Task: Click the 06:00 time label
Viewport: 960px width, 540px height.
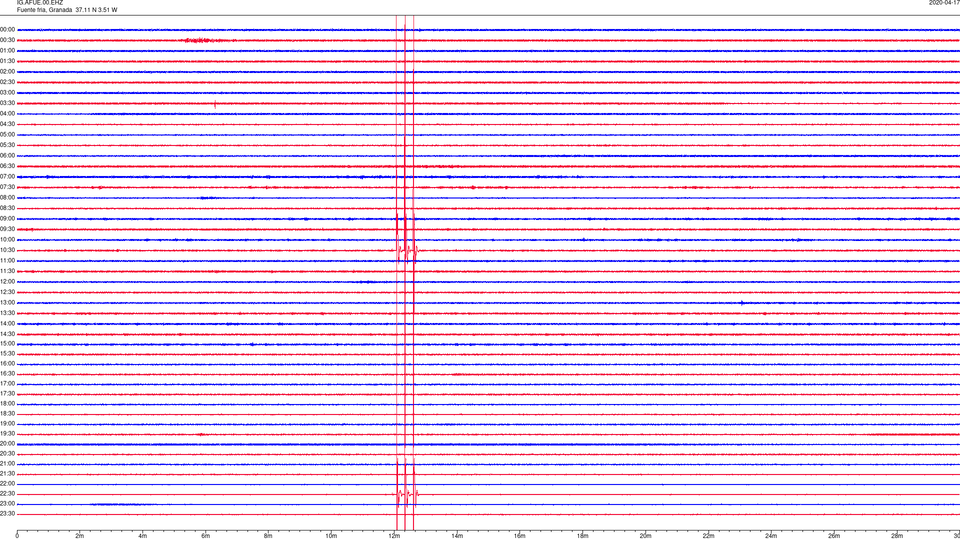Action: coord(8,156)
